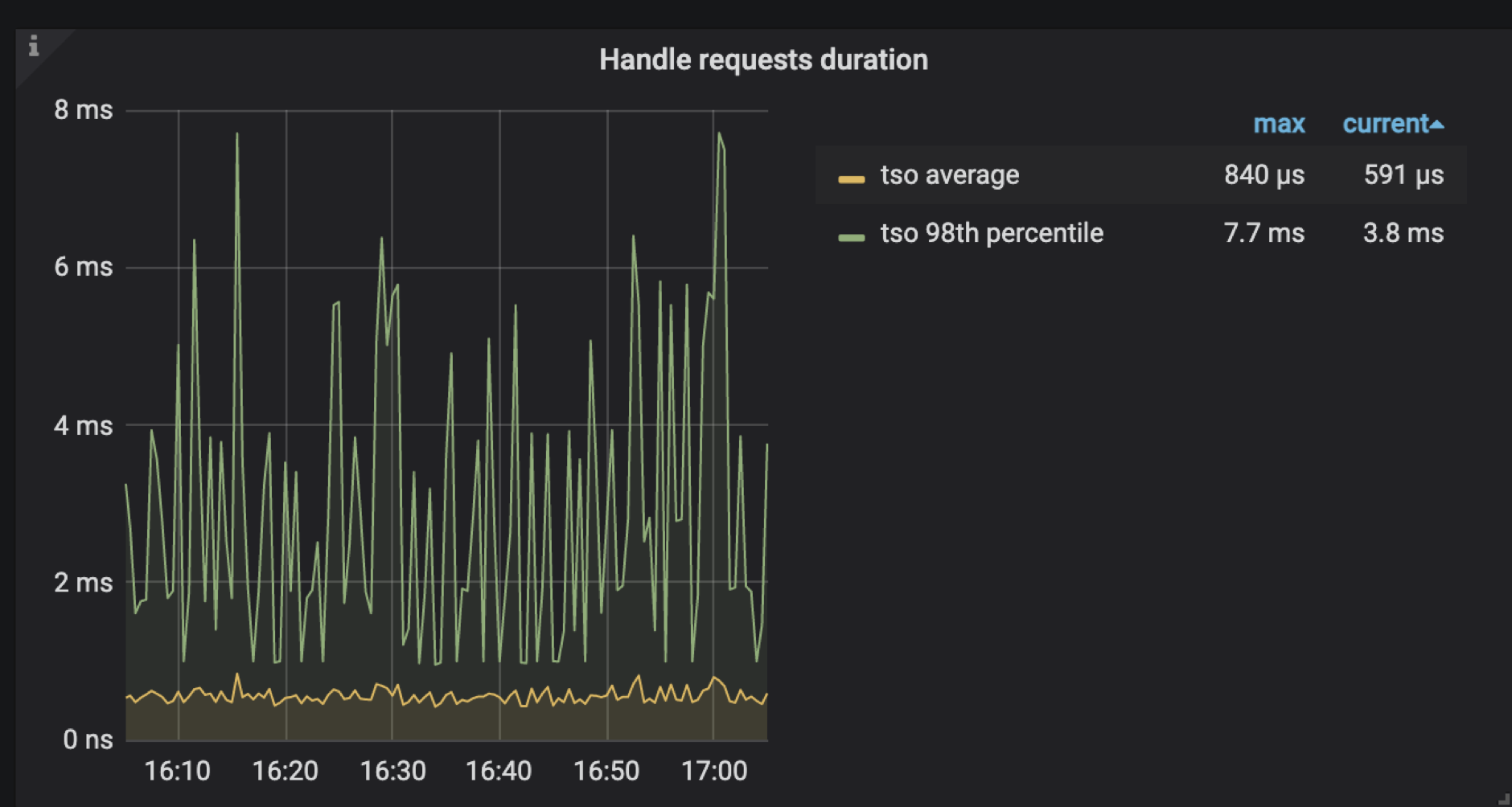
Task: Click the 17:00 time axis label
Action: point(714,771)
